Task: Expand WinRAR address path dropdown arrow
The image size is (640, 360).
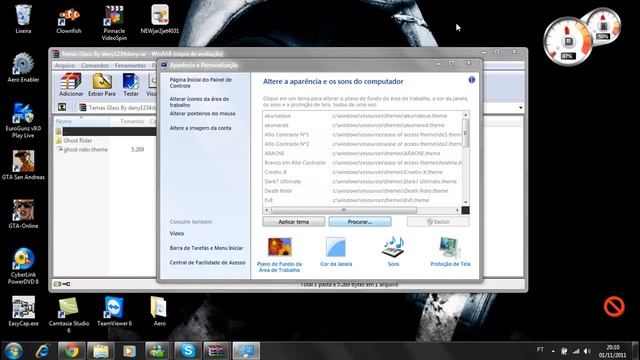Action: (x=521, y=108)
